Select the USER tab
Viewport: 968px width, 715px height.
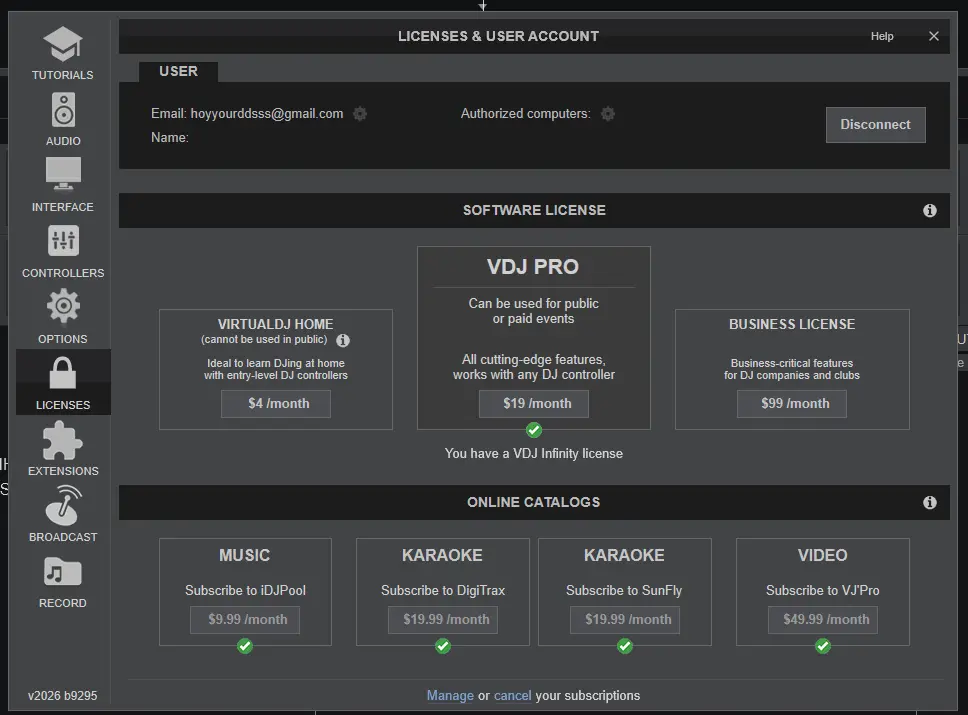[178, 72]
